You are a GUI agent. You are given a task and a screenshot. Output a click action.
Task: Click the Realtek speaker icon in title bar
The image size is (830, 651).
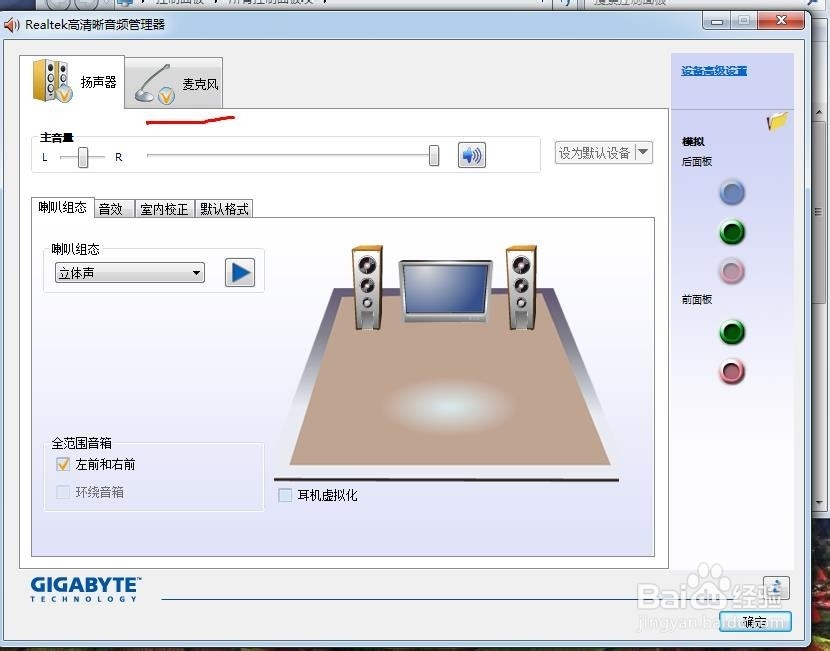click(11, 24)
